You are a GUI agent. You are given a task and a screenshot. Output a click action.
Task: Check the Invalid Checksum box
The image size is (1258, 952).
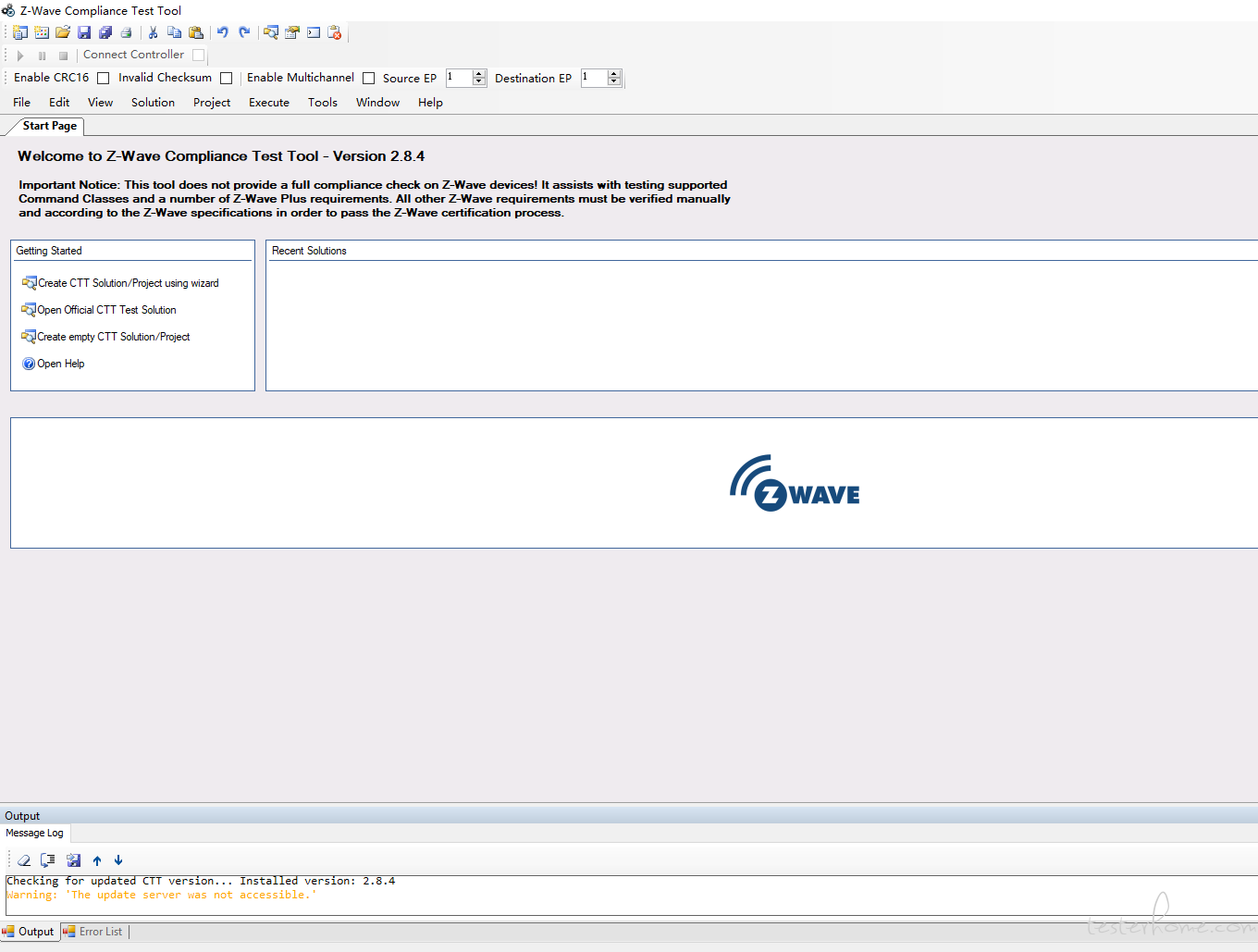pos(226,79)
